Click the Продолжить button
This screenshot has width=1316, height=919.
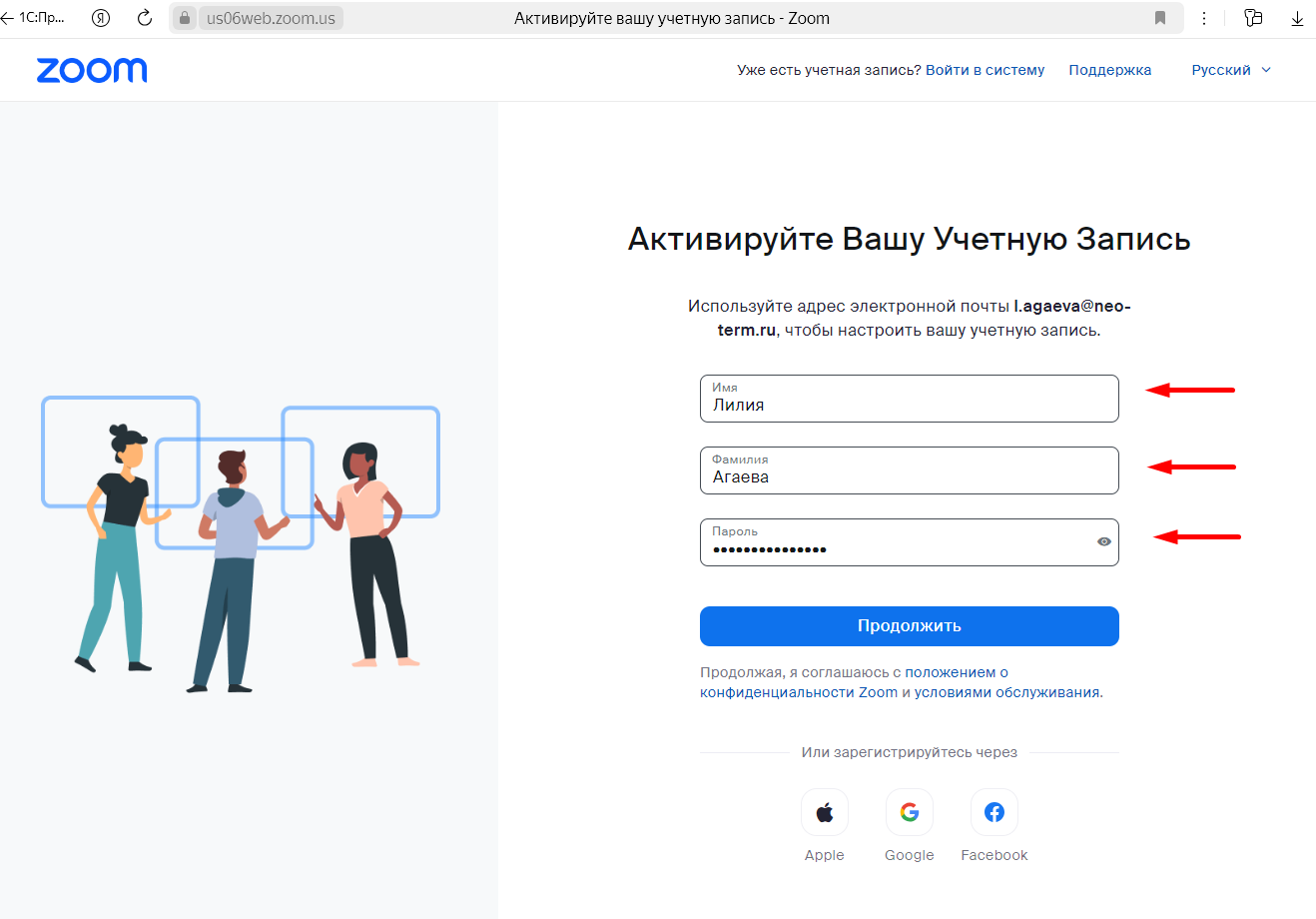(x=910, y=626)
